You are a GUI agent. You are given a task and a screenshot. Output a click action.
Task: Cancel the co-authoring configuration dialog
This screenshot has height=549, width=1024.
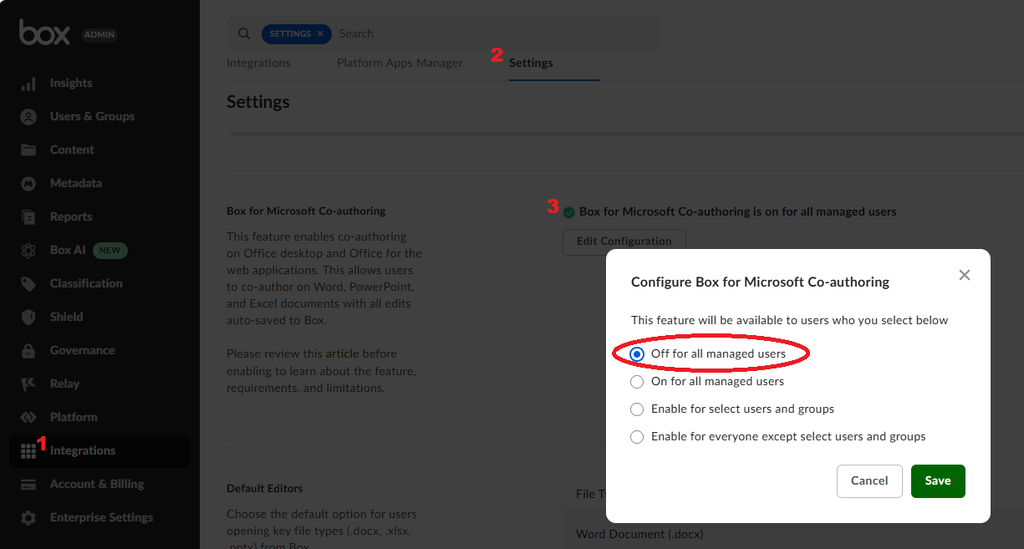point(869,481)
